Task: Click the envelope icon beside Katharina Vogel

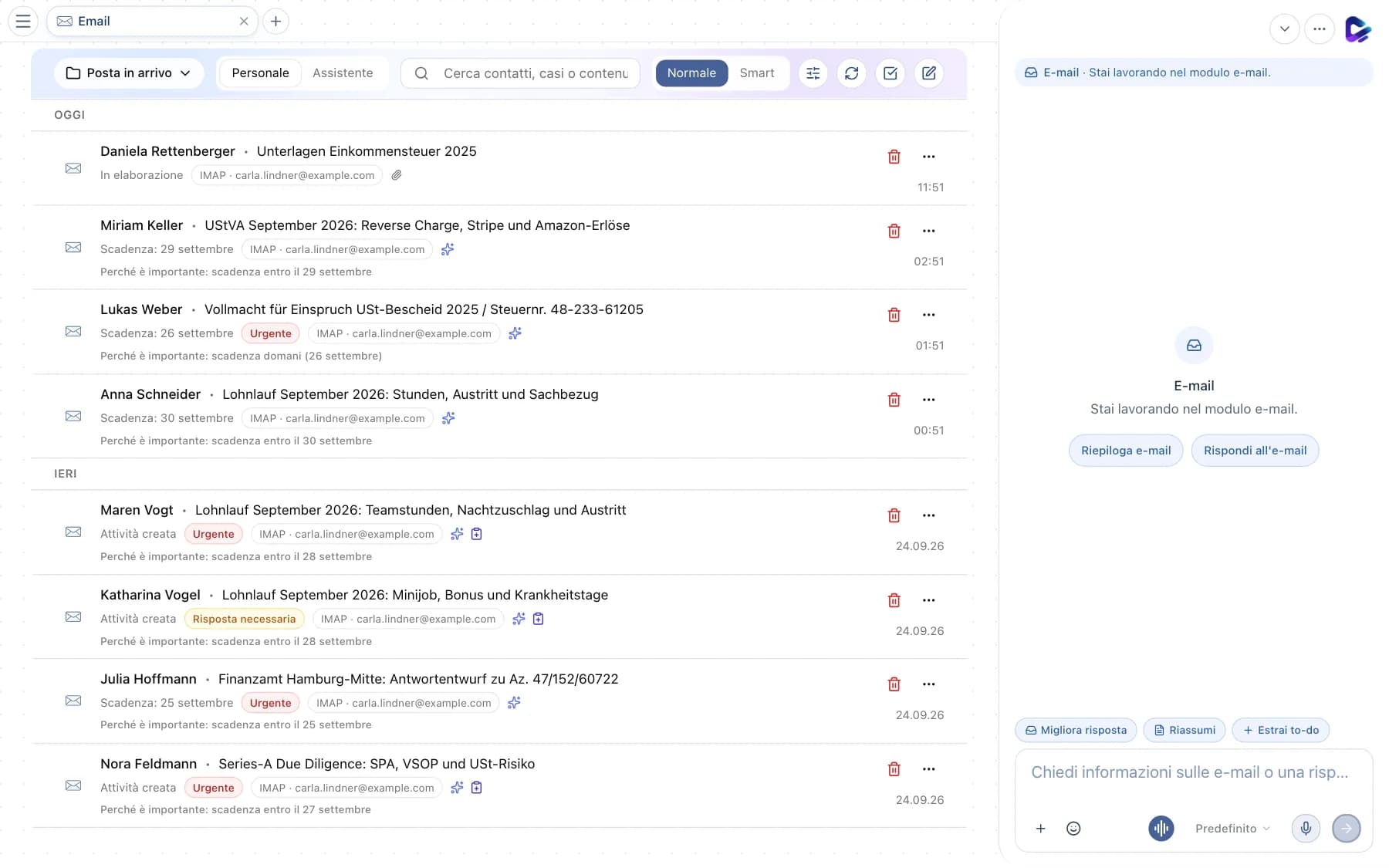Action: coord(73,617)
